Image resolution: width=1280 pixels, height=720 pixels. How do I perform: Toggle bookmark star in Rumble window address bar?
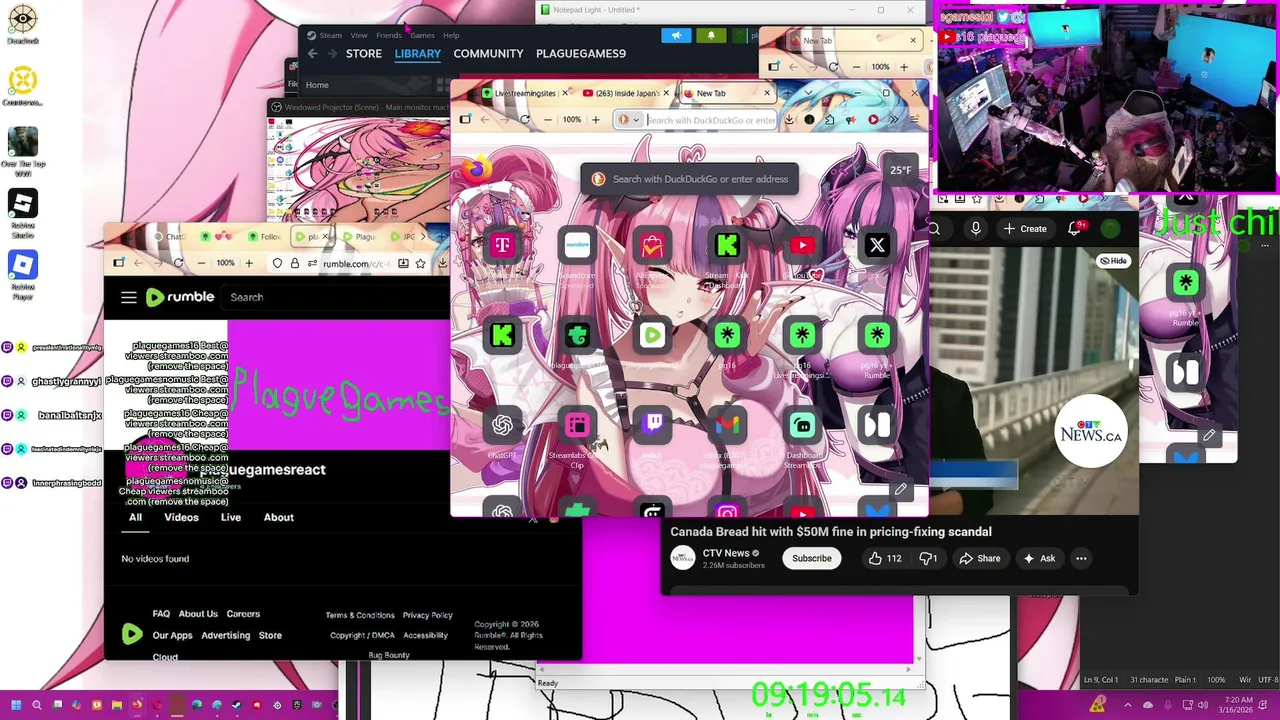(x=421, y=263)
